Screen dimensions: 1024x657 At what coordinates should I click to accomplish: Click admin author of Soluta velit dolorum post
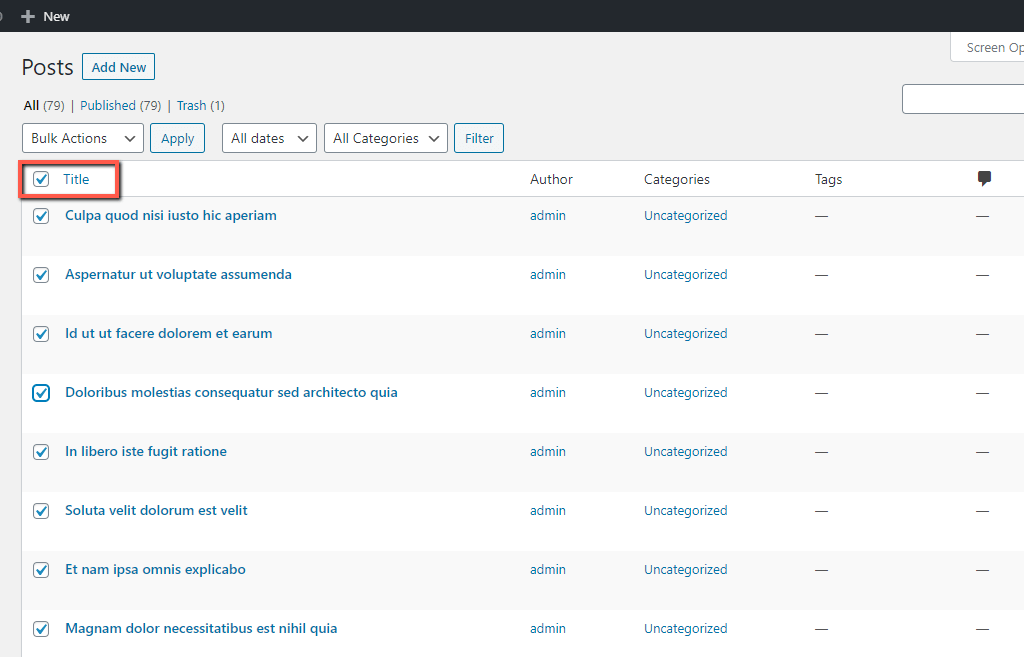point(548,510)
